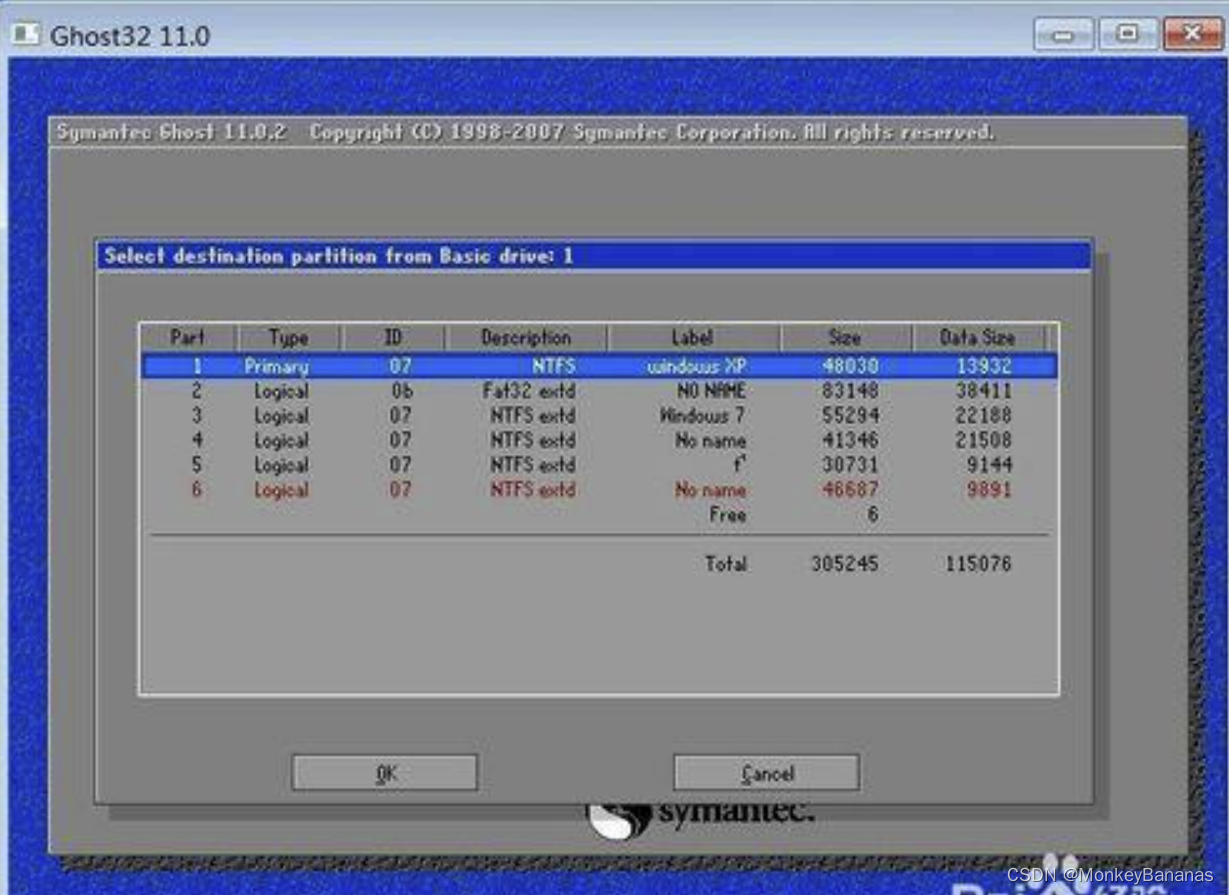The height and width of the screenshot is (895, 1229).
Task: Select the Windows 7 labeled partition
Action: point(599,415)
